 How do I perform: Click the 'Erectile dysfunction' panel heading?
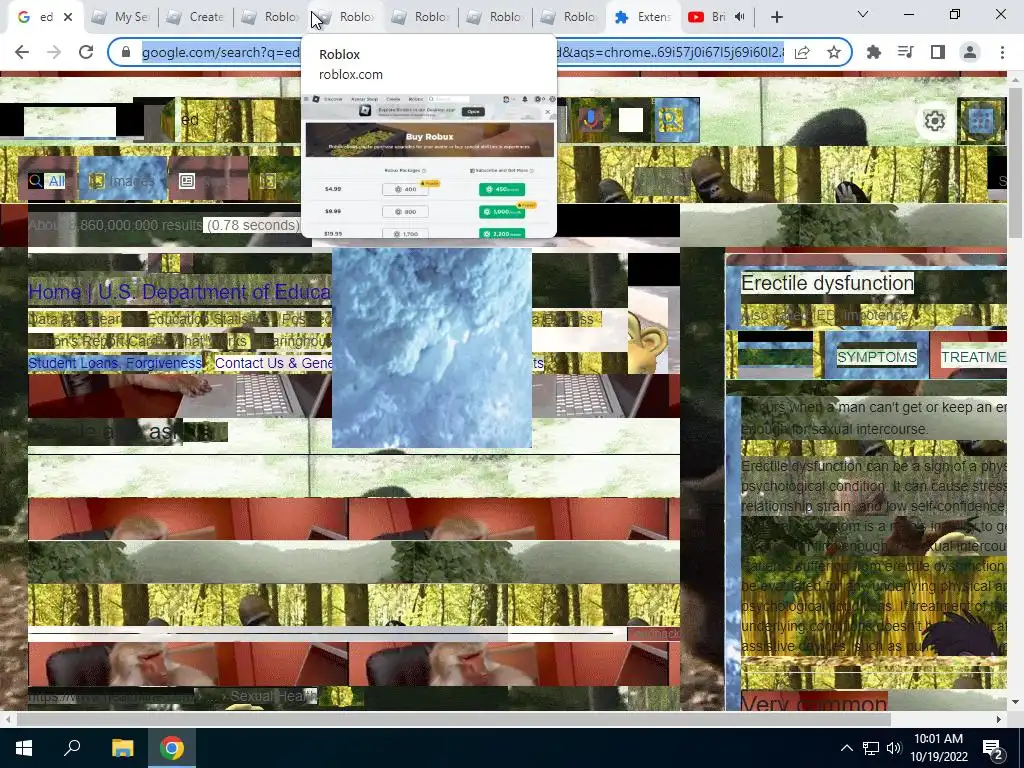click(827, 283)
